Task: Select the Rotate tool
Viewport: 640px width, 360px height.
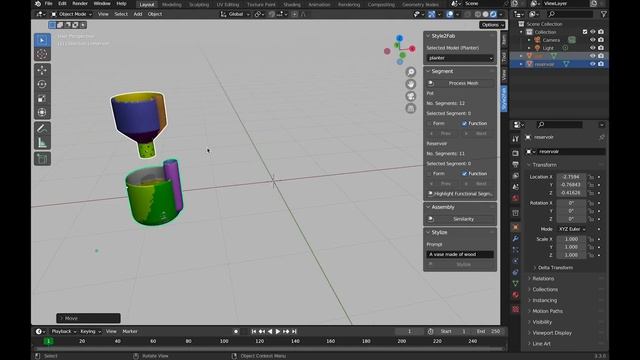Action: [x=42, y=84]
